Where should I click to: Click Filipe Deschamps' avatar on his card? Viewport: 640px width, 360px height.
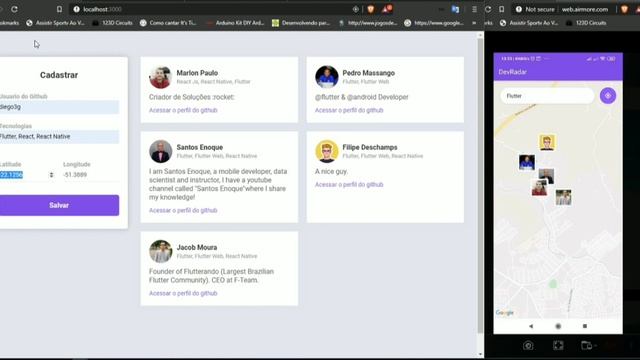327,151
